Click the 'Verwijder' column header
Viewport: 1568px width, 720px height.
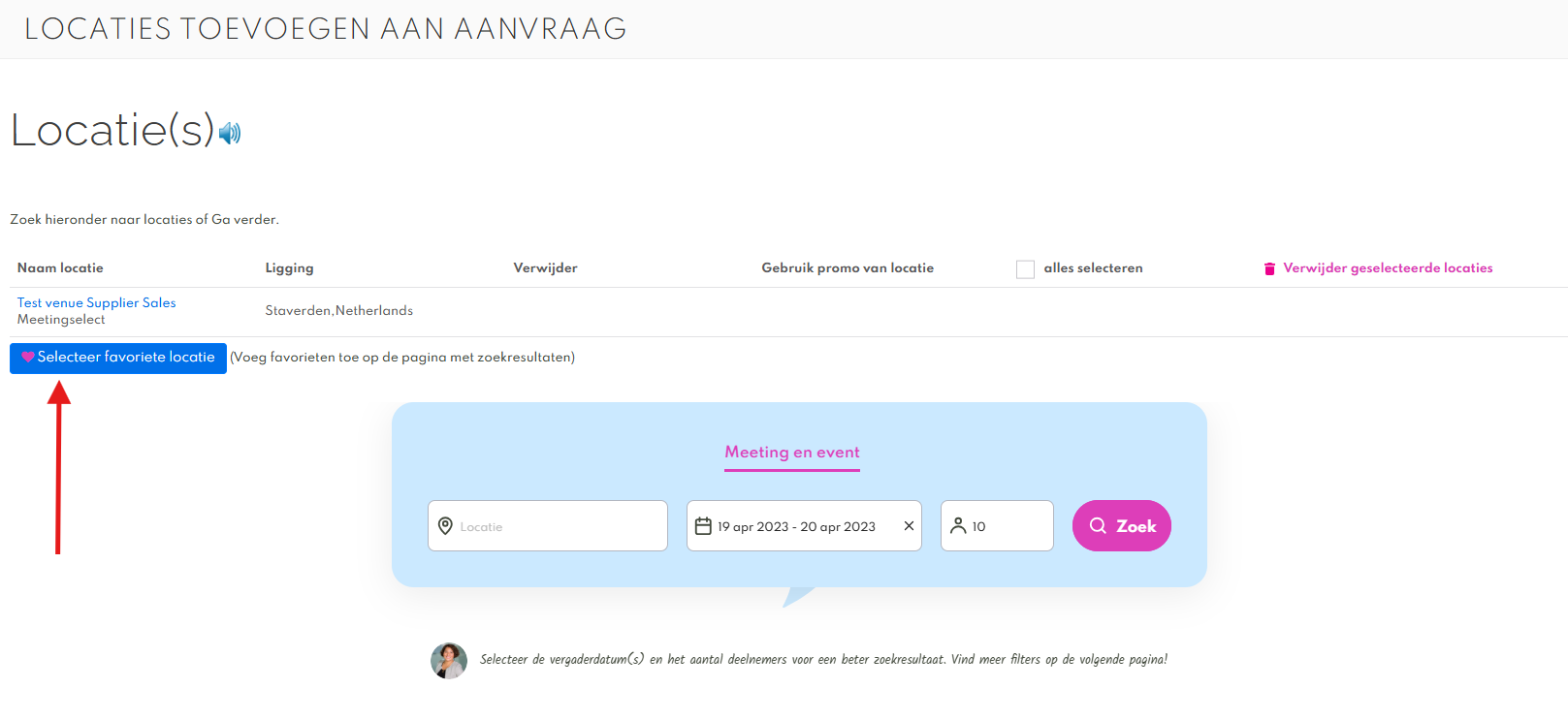click(545, 268)
